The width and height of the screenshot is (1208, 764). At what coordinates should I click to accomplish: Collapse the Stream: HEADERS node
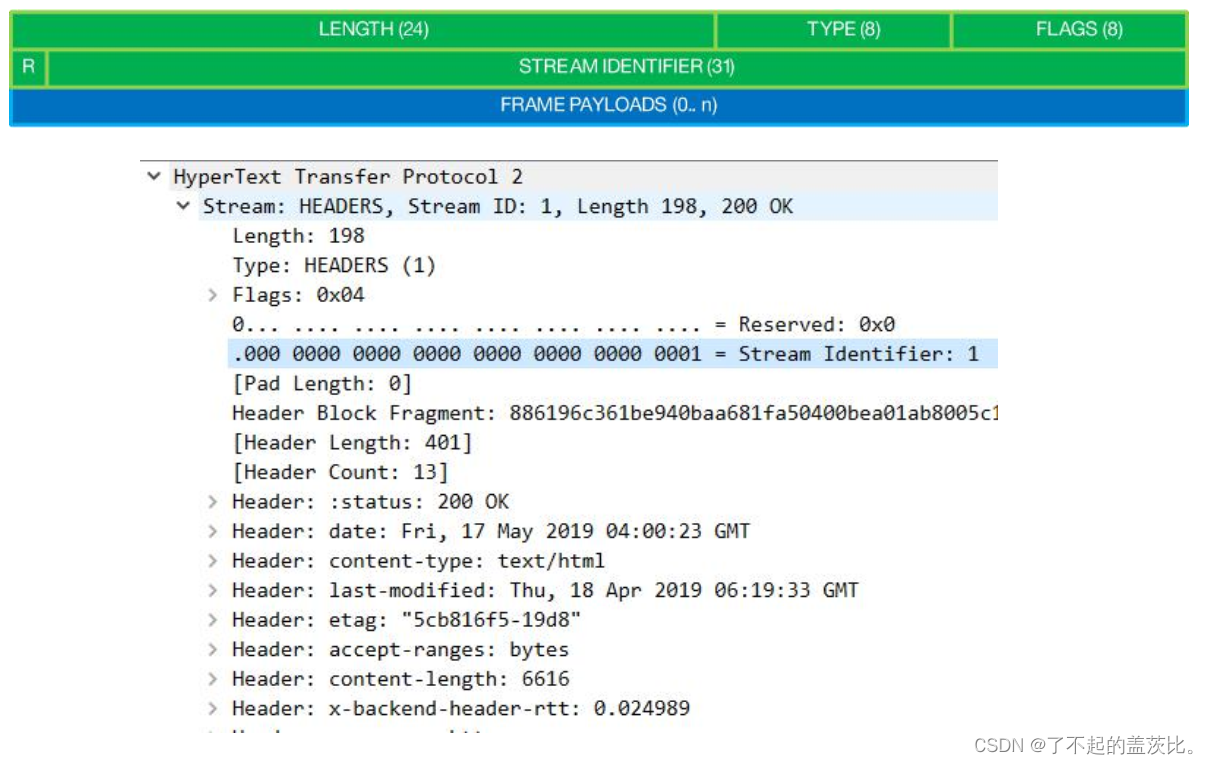183,206
